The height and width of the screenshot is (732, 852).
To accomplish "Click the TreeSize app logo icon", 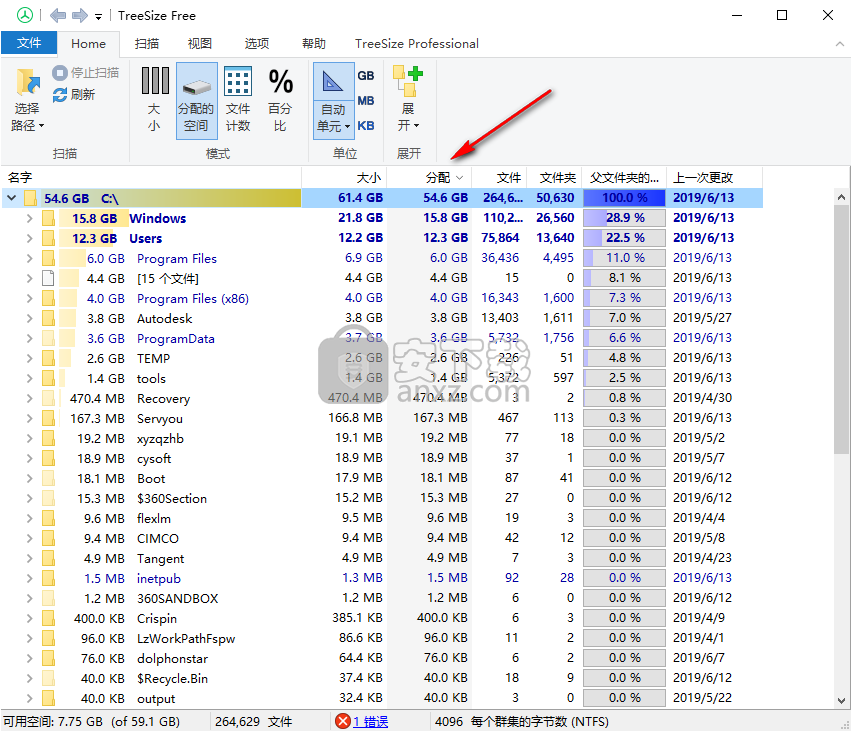I will tap(24, 15).
